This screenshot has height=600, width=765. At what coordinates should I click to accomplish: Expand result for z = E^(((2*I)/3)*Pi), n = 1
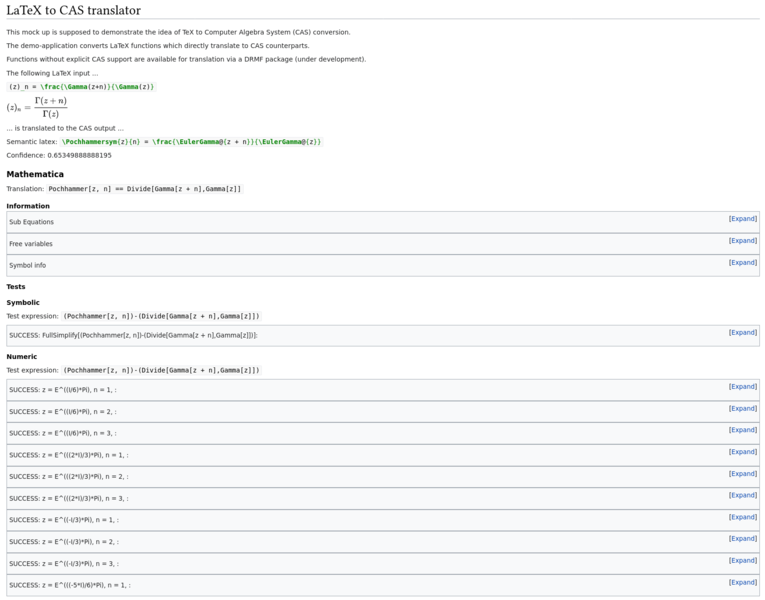point(742,452)
